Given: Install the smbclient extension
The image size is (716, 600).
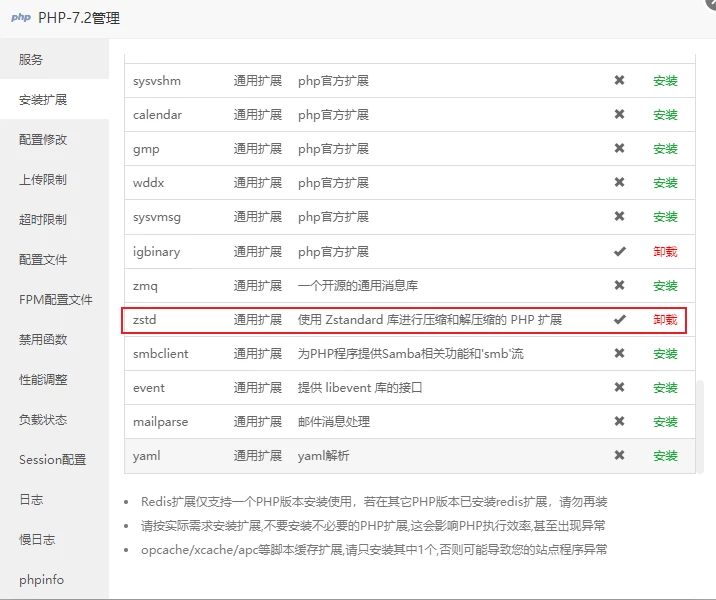Looking at the screenshot, I should point(665,354).
